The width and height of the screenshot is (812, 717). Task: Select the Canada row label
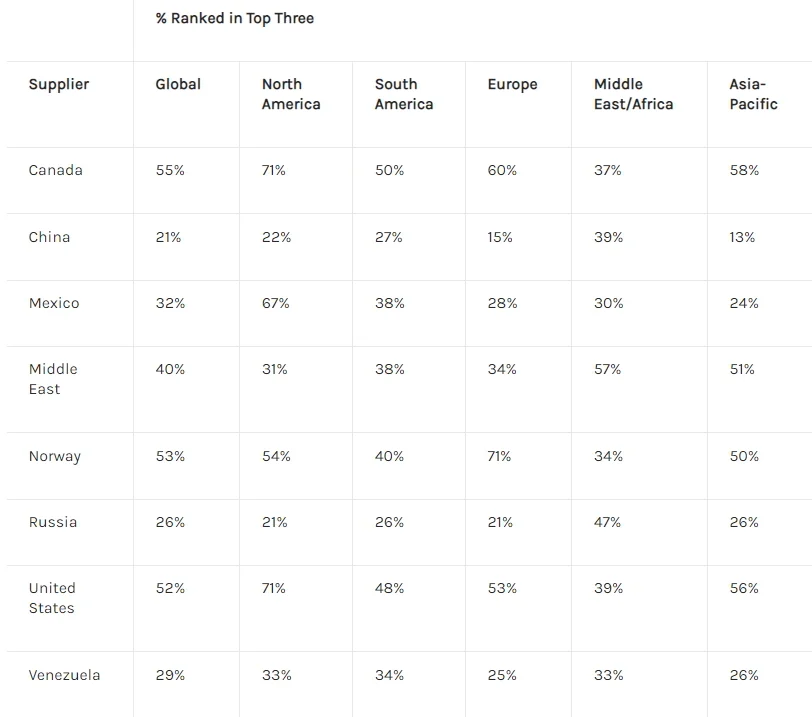(x=56, y=170)
